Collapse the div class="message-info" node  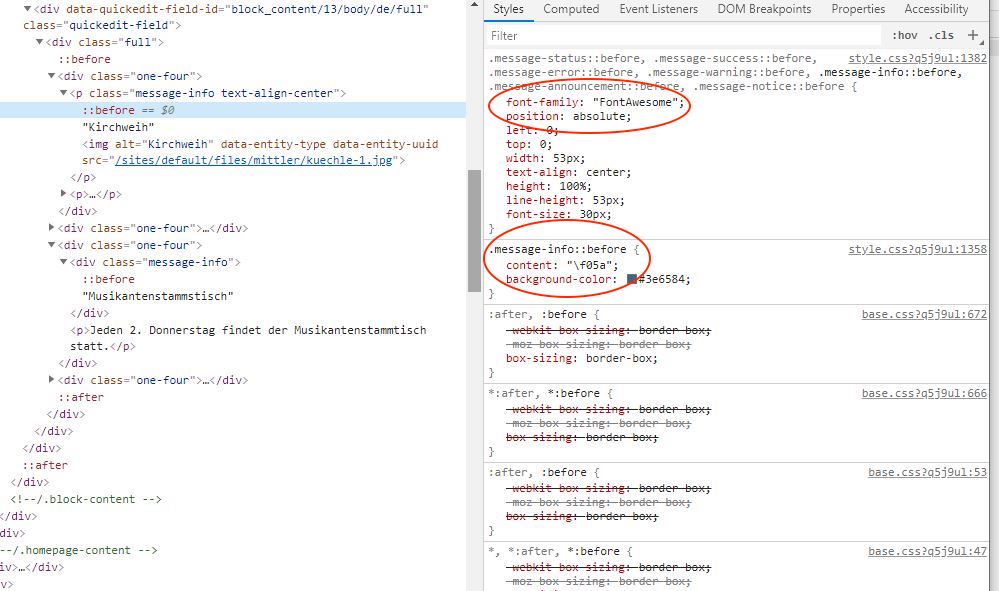point(64,262)
